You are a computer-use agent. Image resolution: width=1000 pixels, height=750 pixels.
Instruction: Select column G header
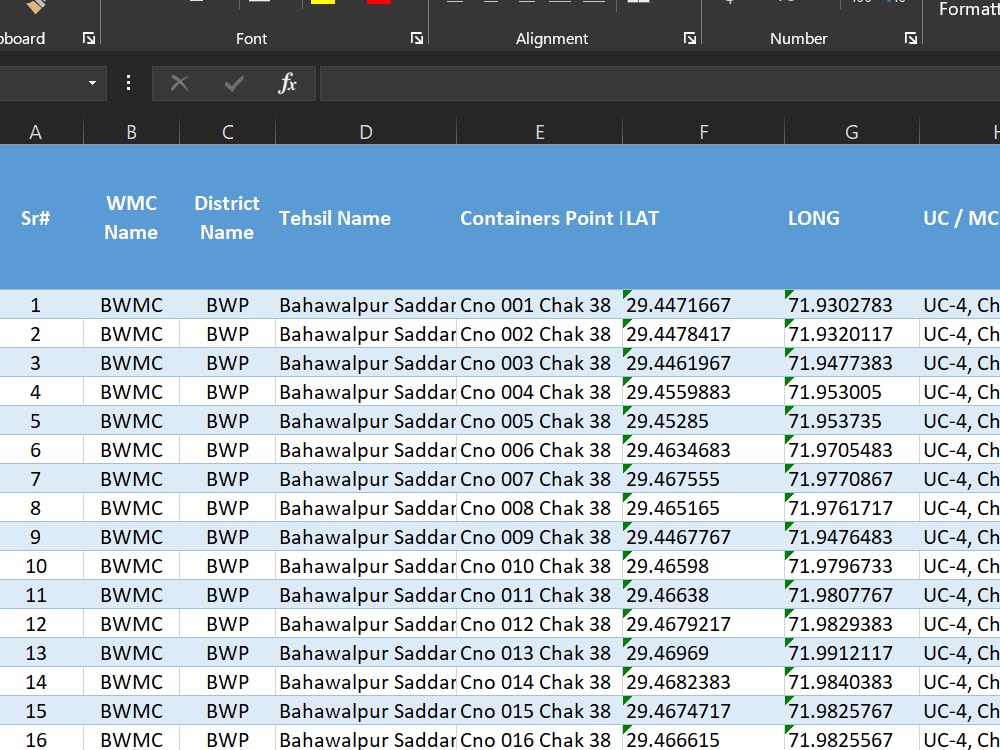(852, 133)
